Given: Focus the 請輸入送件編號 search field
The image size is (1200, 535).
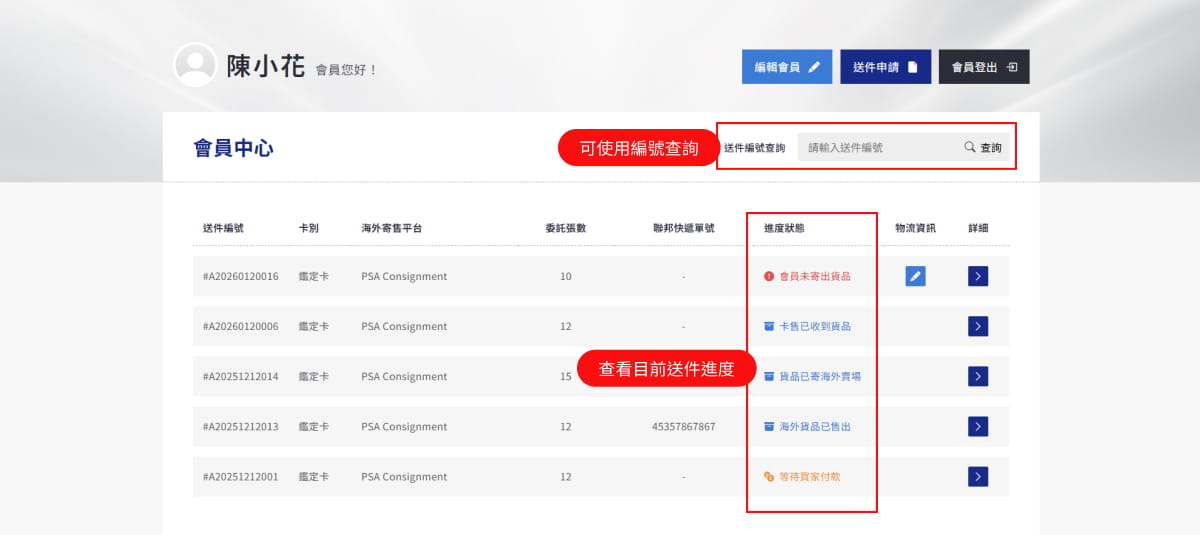Looking at the screenshot, I should coord(875,147).
